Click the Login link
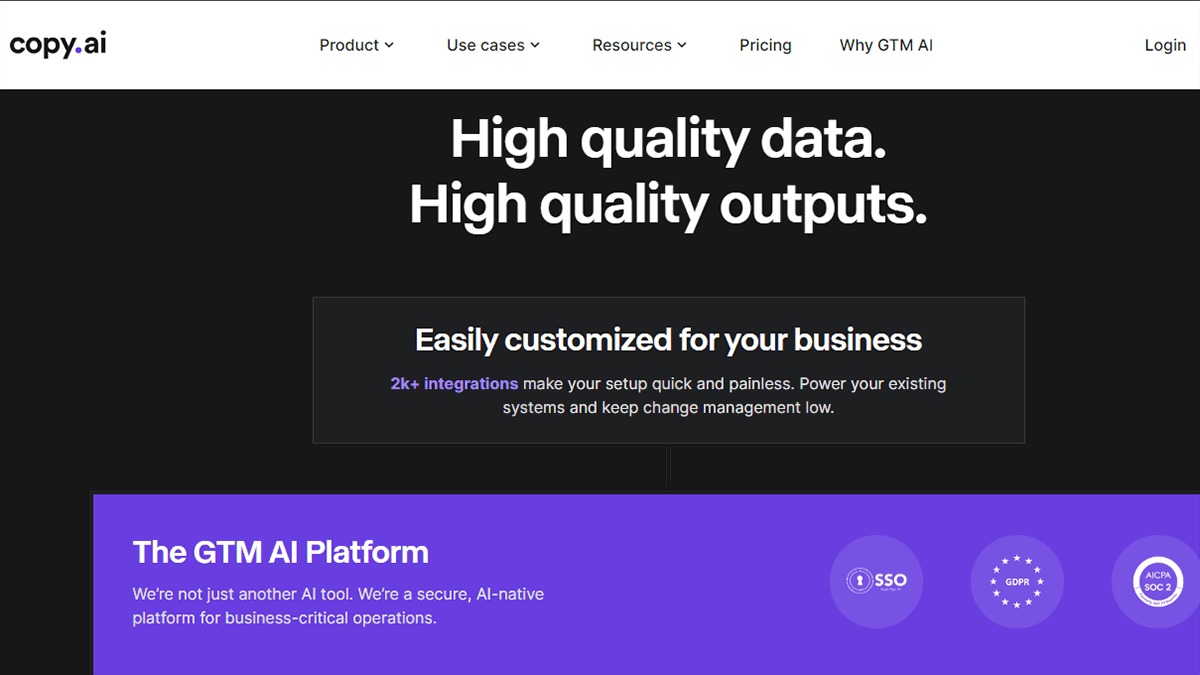The image size is (1200, 675). [x=1164, y=45]
